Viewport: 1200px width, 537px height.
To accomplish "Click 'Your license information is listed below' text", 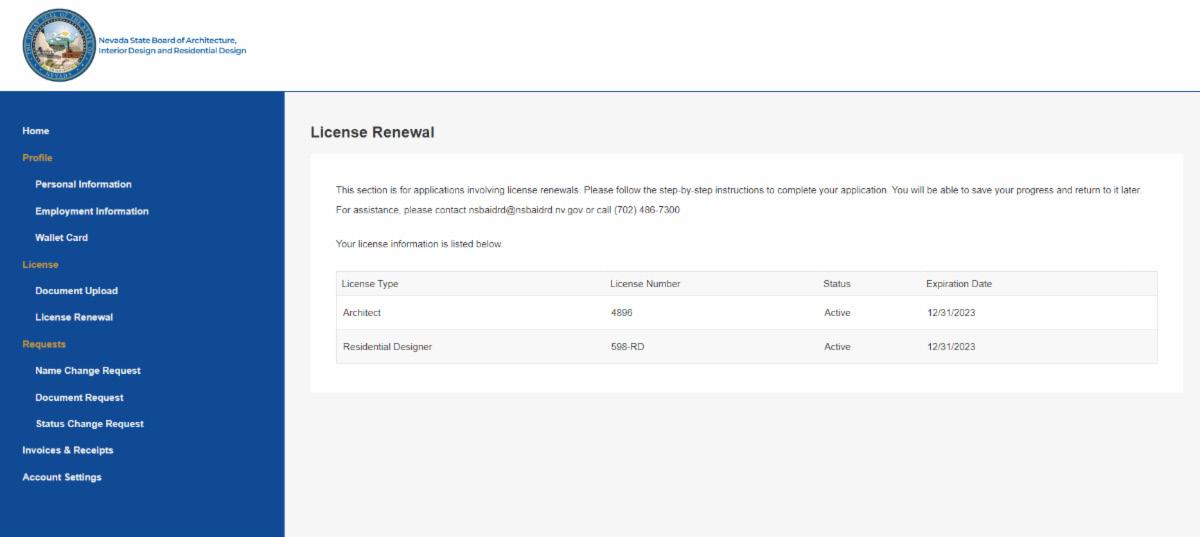I will (x=419, y=244).
